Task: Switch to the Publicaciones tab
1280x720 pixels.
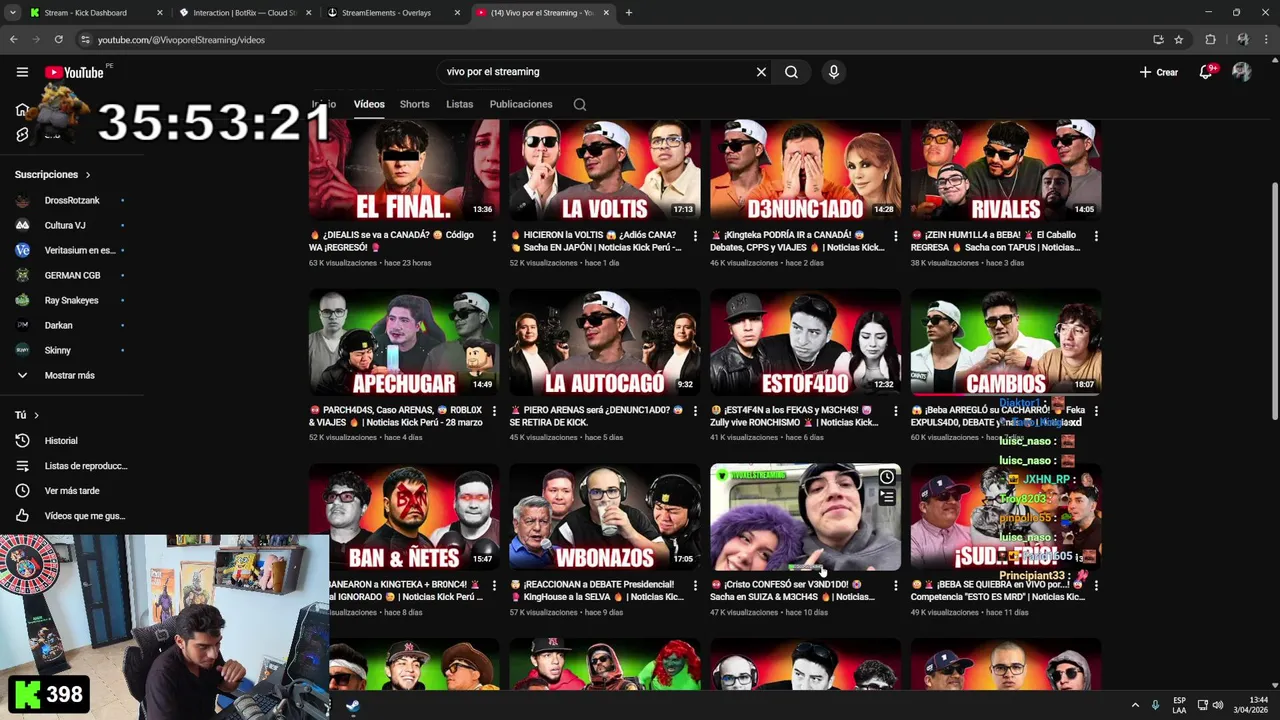Action: 521,104
